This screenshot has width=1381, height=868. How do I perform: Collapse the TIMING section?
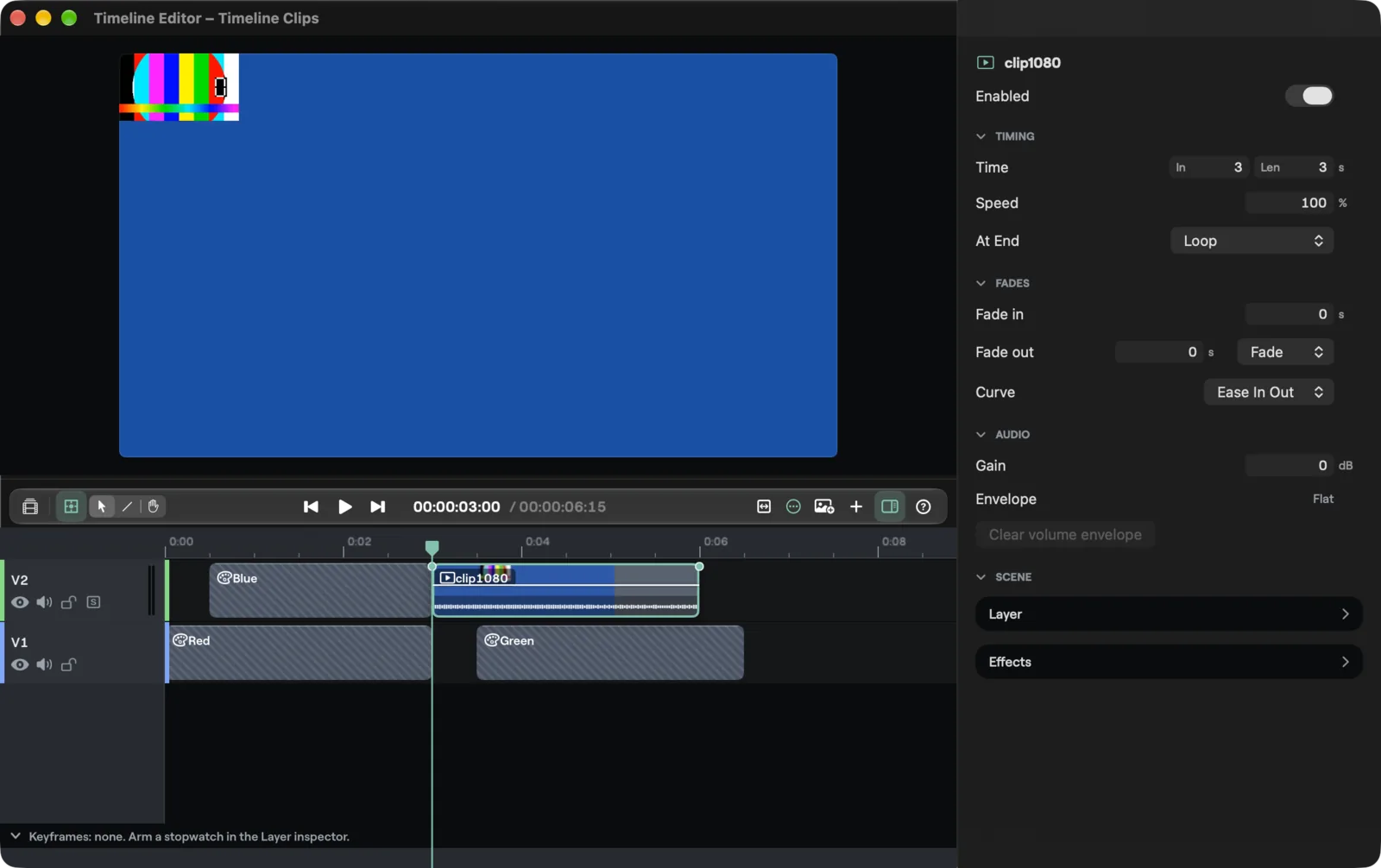pos(981,136)
